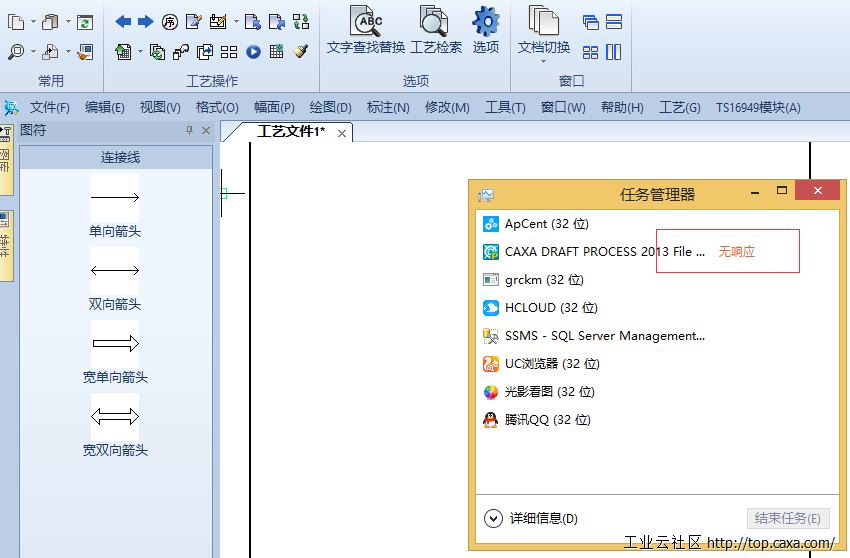Select 光影看图 (32 位) task row

657,392
